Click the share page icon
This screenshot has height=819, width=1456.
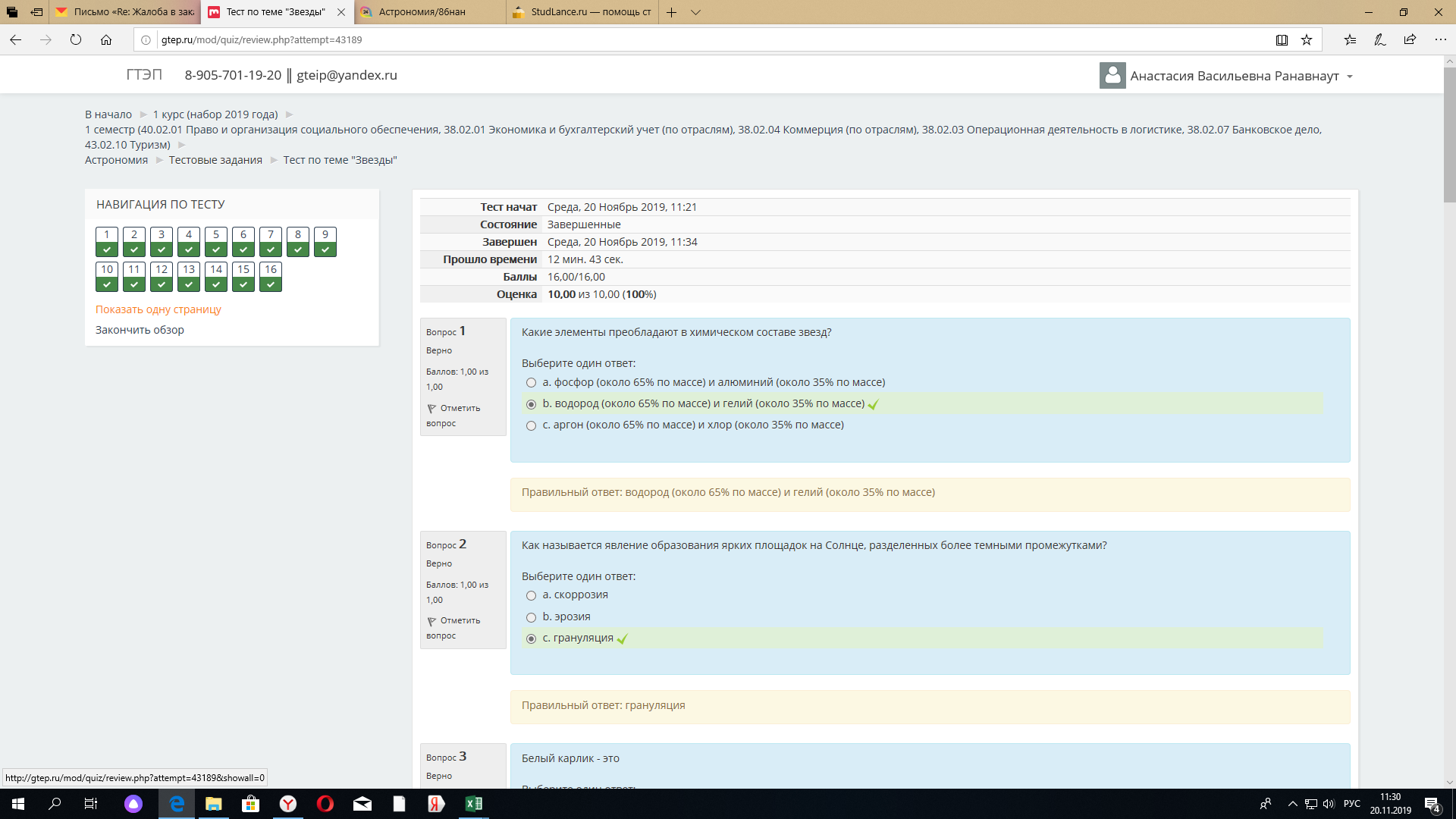[1410, 40]
